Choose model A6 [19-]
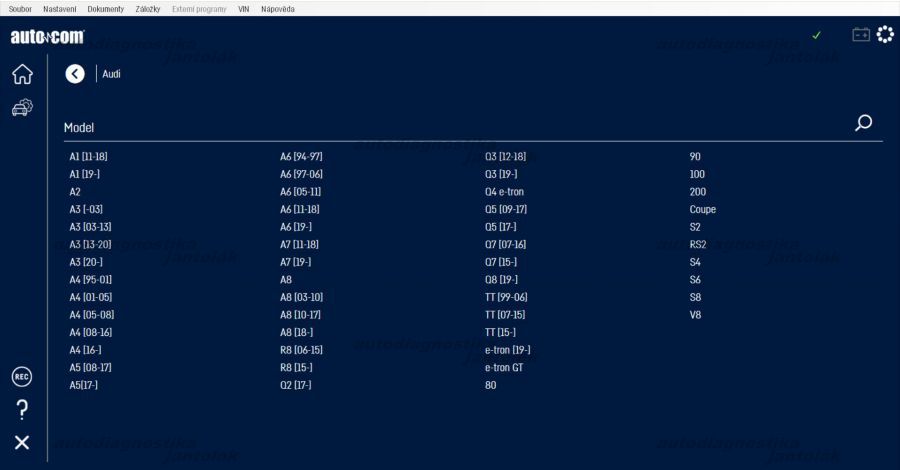The image size is (900, 470). 296,227
